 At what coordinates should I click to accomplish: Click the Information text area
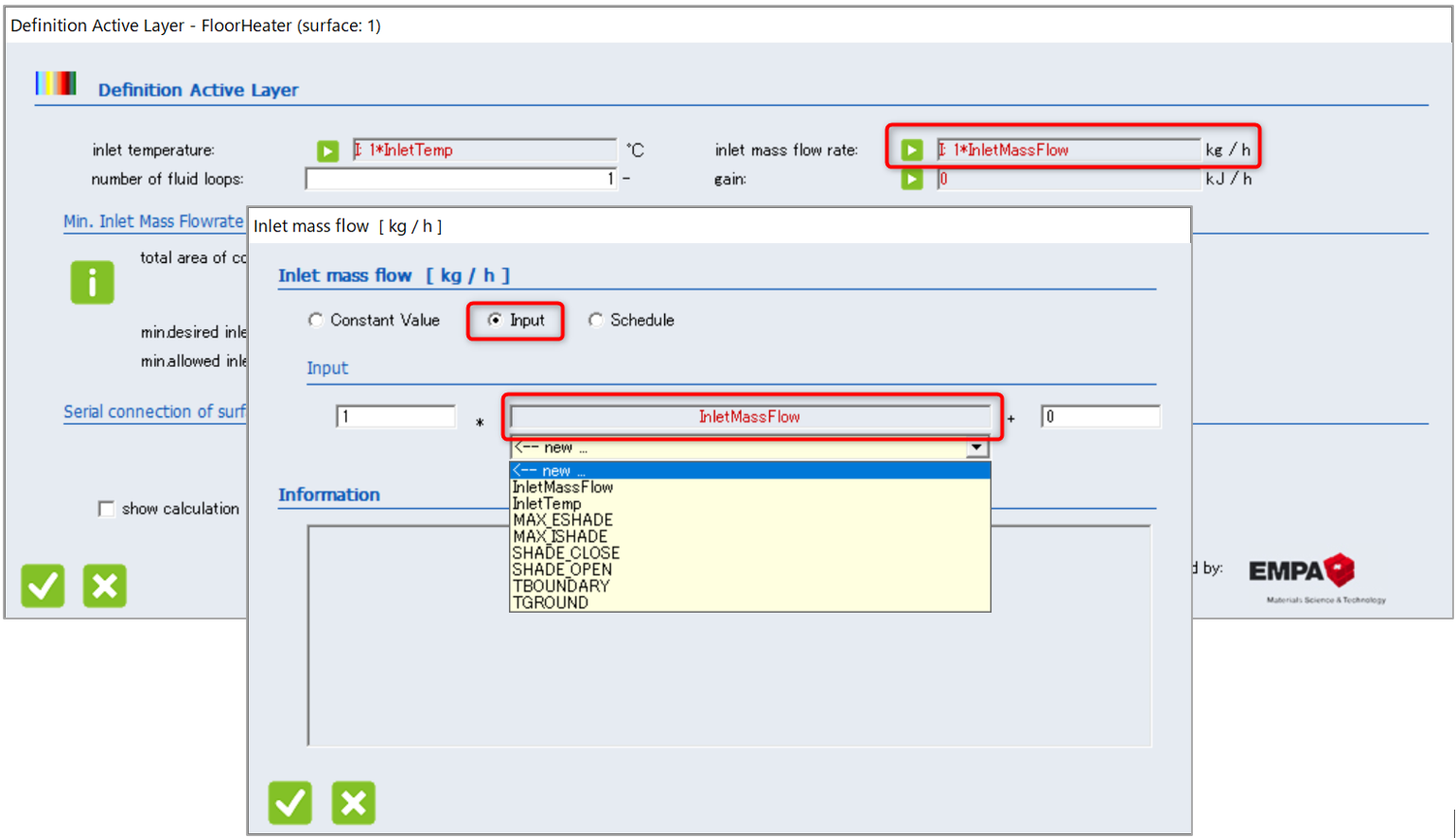[729, 637]
